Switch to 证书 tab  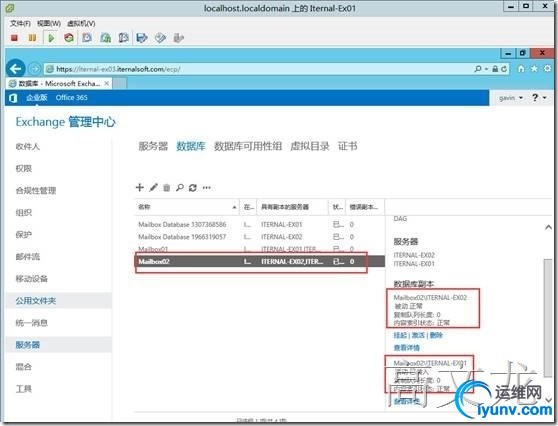point(347,146)
